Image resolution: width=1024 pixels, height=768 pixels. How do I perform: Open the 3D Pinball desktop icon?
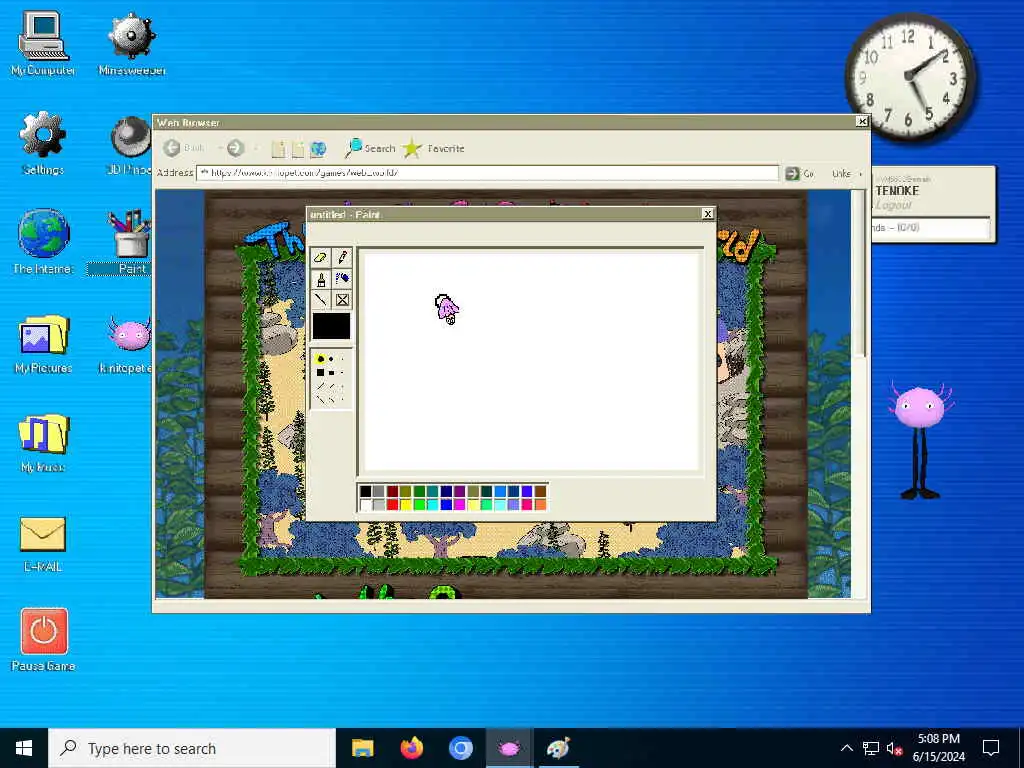[129, 145]
